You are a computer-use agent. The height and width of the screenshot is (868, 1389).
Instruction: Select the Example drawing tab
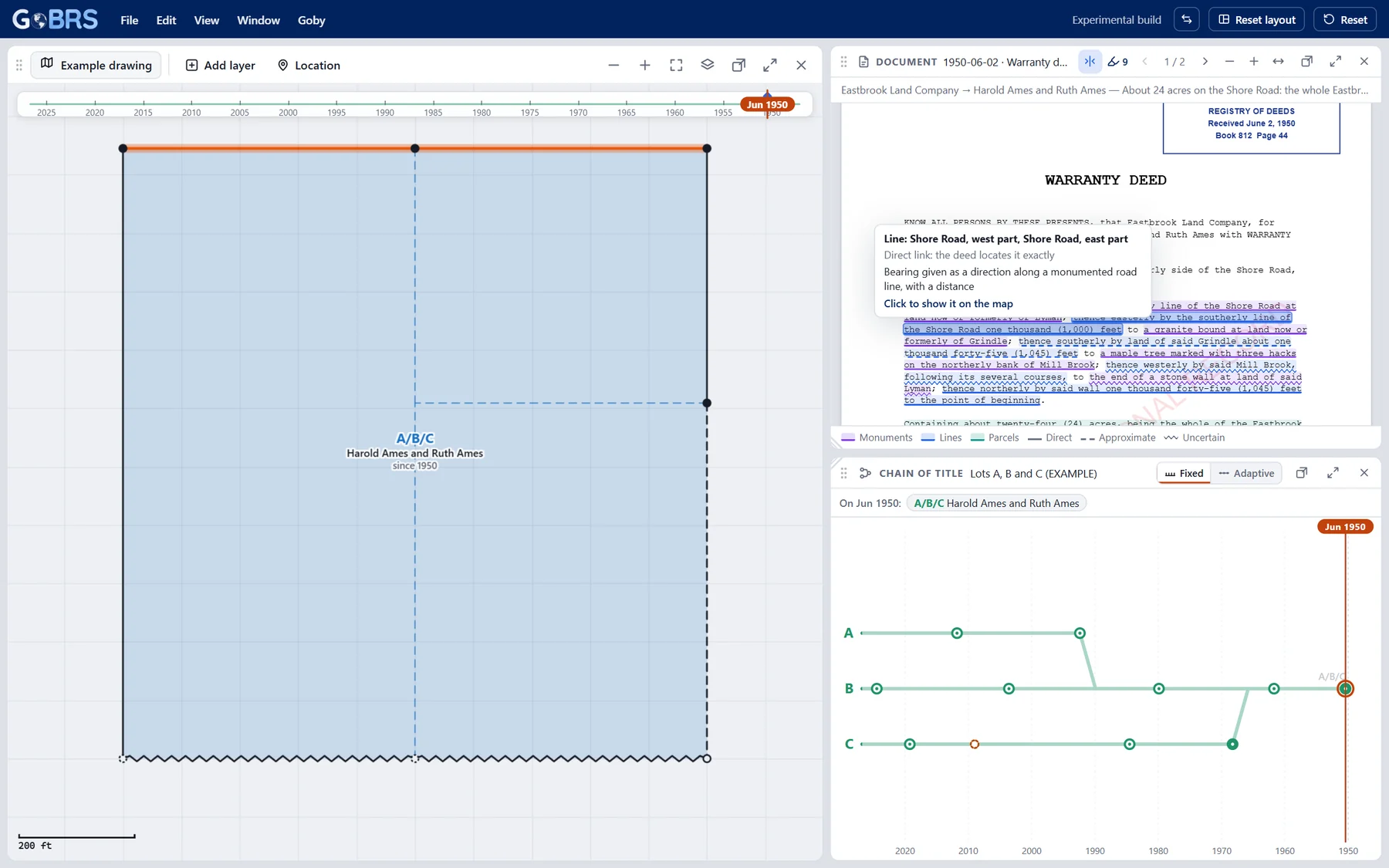(96, 65)
